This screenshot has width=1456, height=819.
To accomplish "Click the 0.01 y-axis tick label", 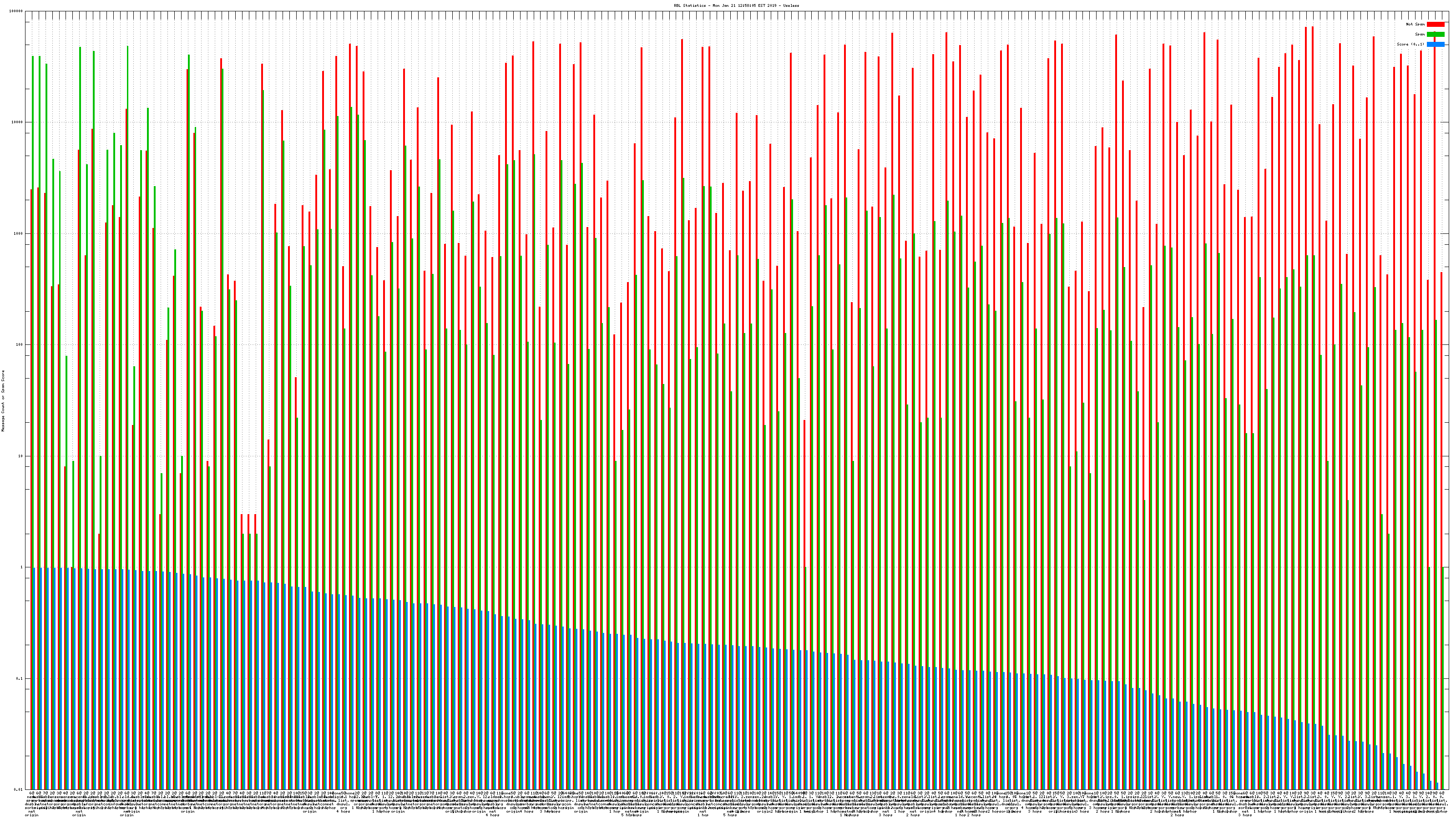I will (x=19, y=789).
